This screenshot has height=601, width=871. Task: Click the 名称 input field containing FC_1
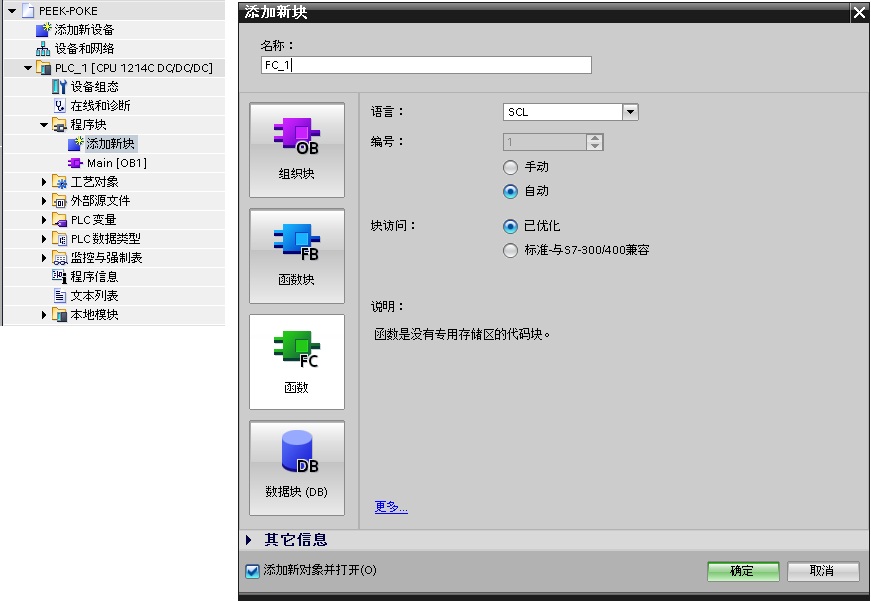pyautogui.click(x=425, y=65)
